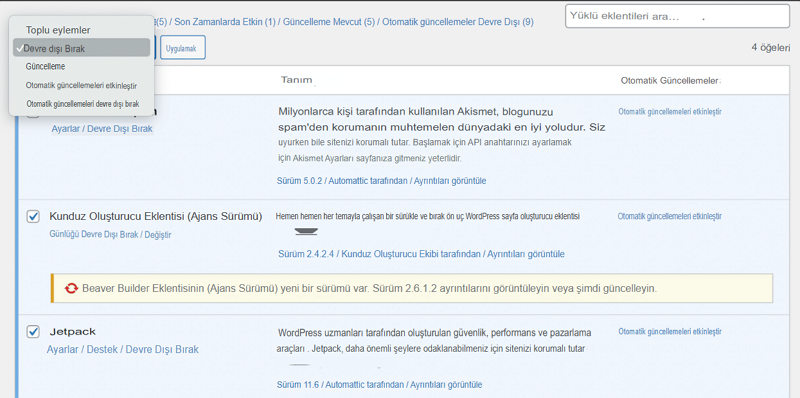Pick 'Otomatik güncellemeleri devre dışı bırak' option

tap(83, 104)
